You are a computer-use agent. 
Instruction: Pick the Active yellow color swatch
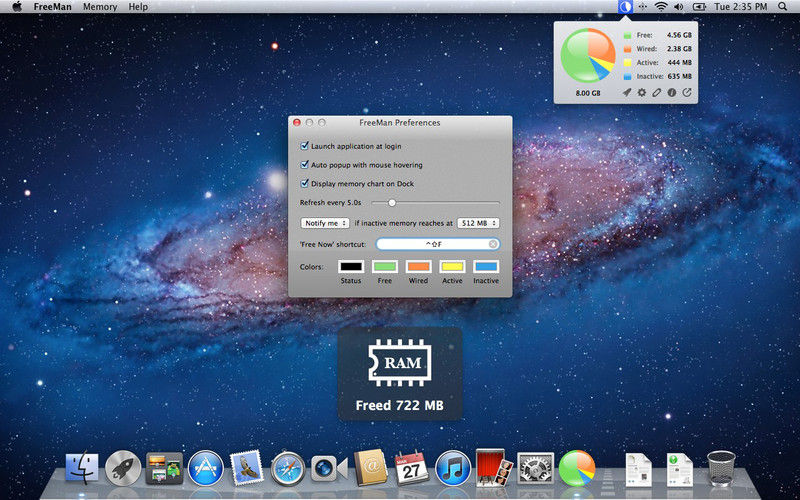(x=452, y=266)
